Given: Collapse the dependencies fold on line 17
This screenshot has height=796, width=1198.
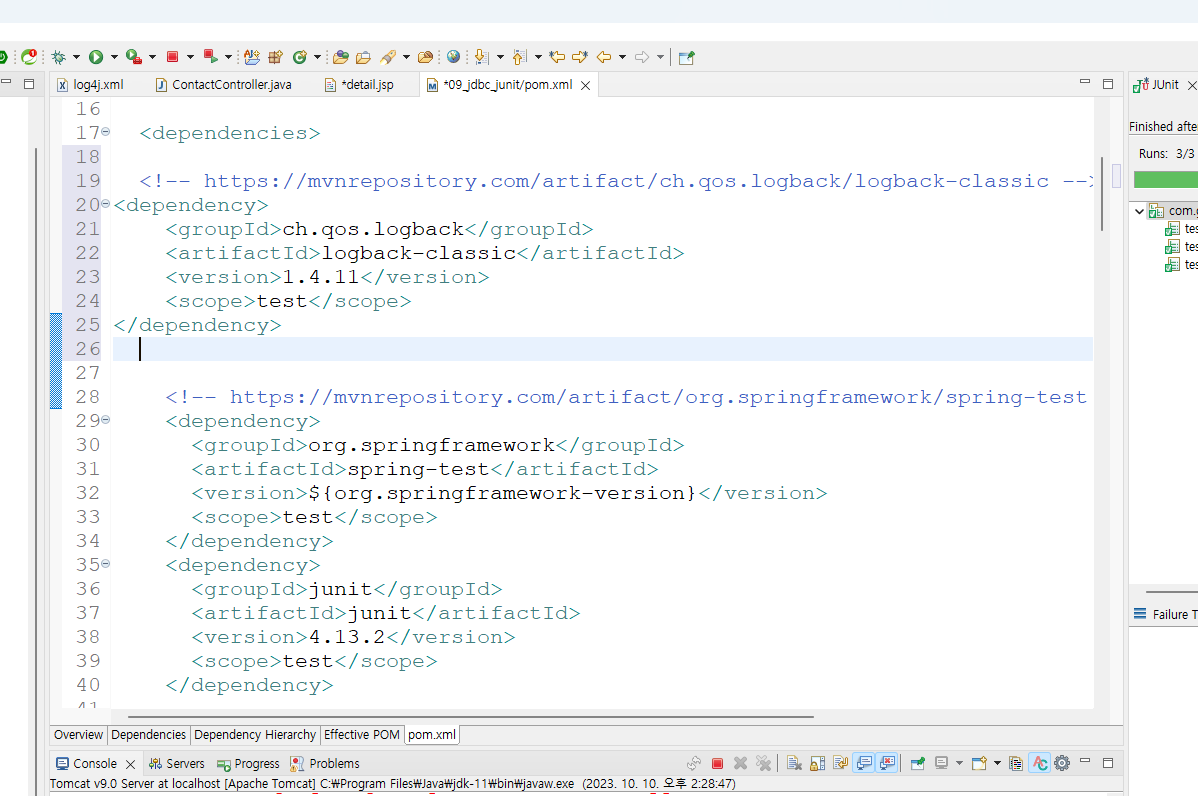Looking at the screenshot, I should pyautogui.click(x=105, y=132).
